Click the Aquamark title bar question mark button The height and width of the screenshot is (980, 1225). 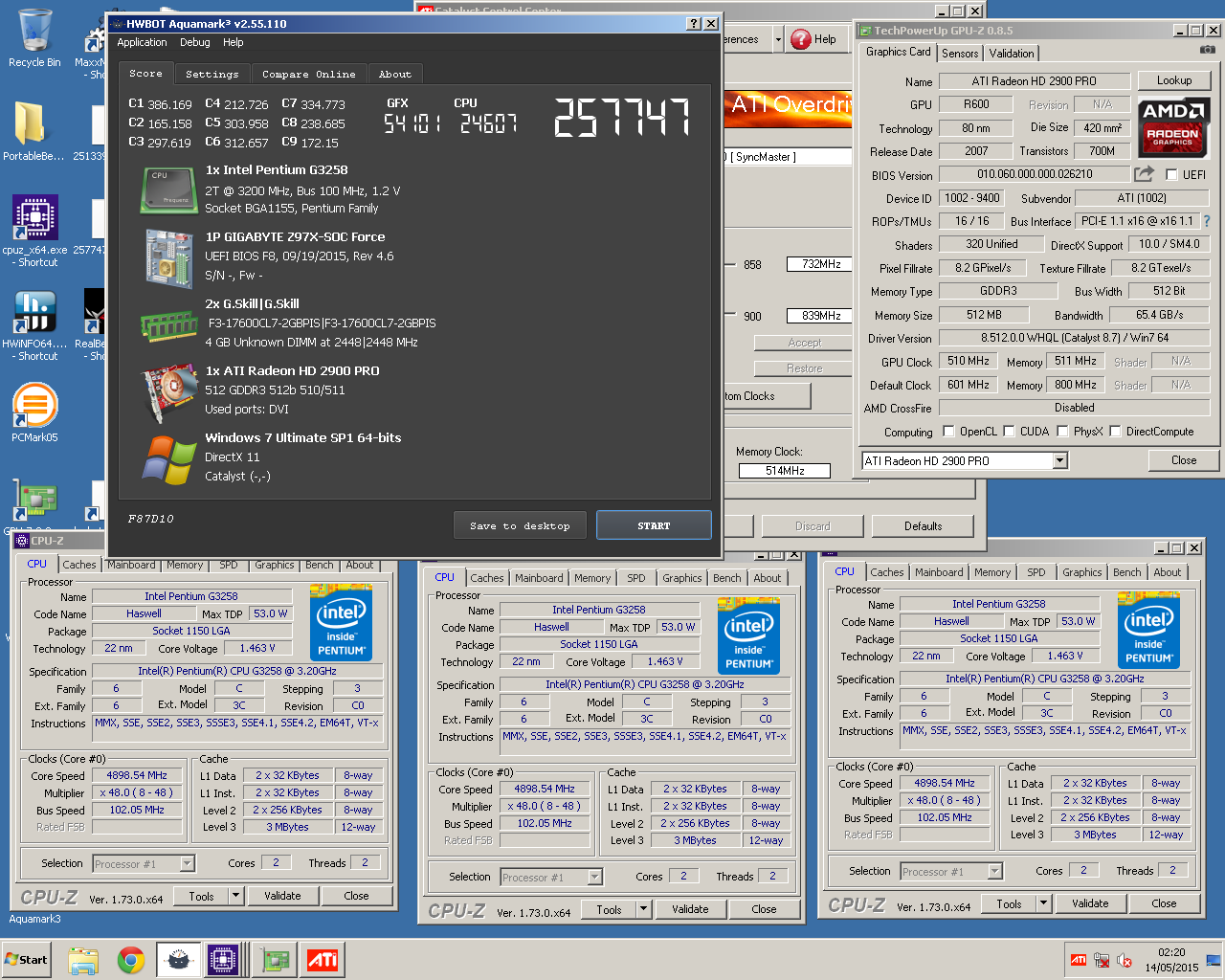[x=694, y=24]
